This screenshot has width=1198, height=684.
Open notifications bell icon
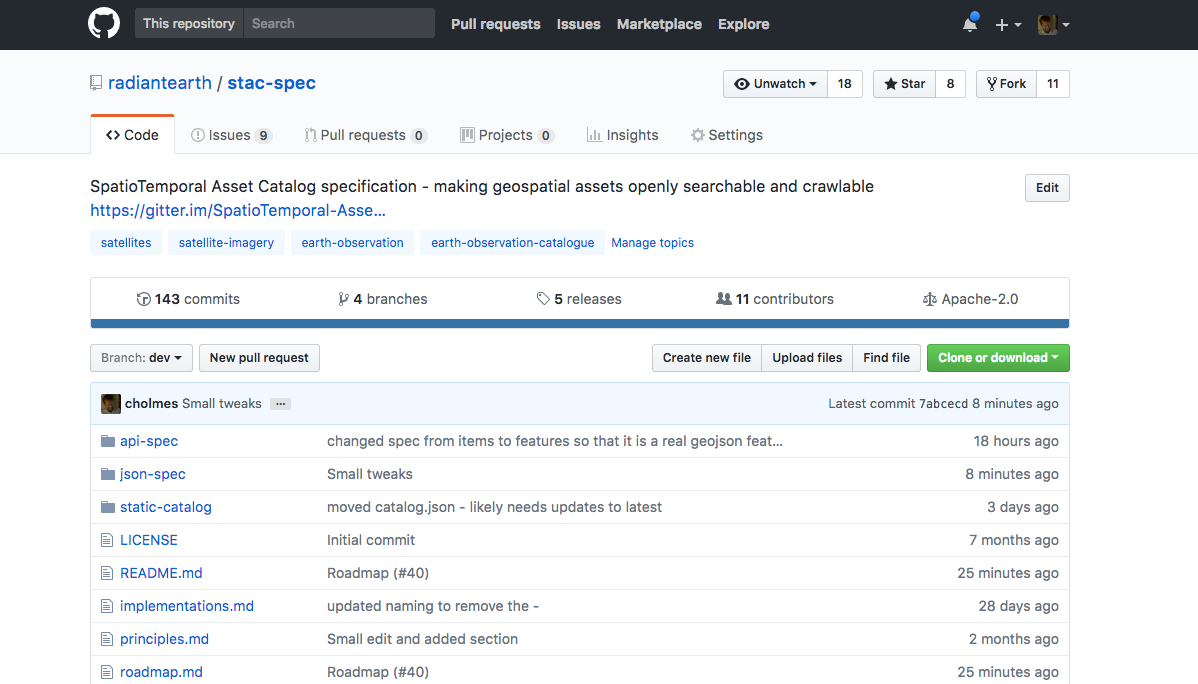(970, 24)
